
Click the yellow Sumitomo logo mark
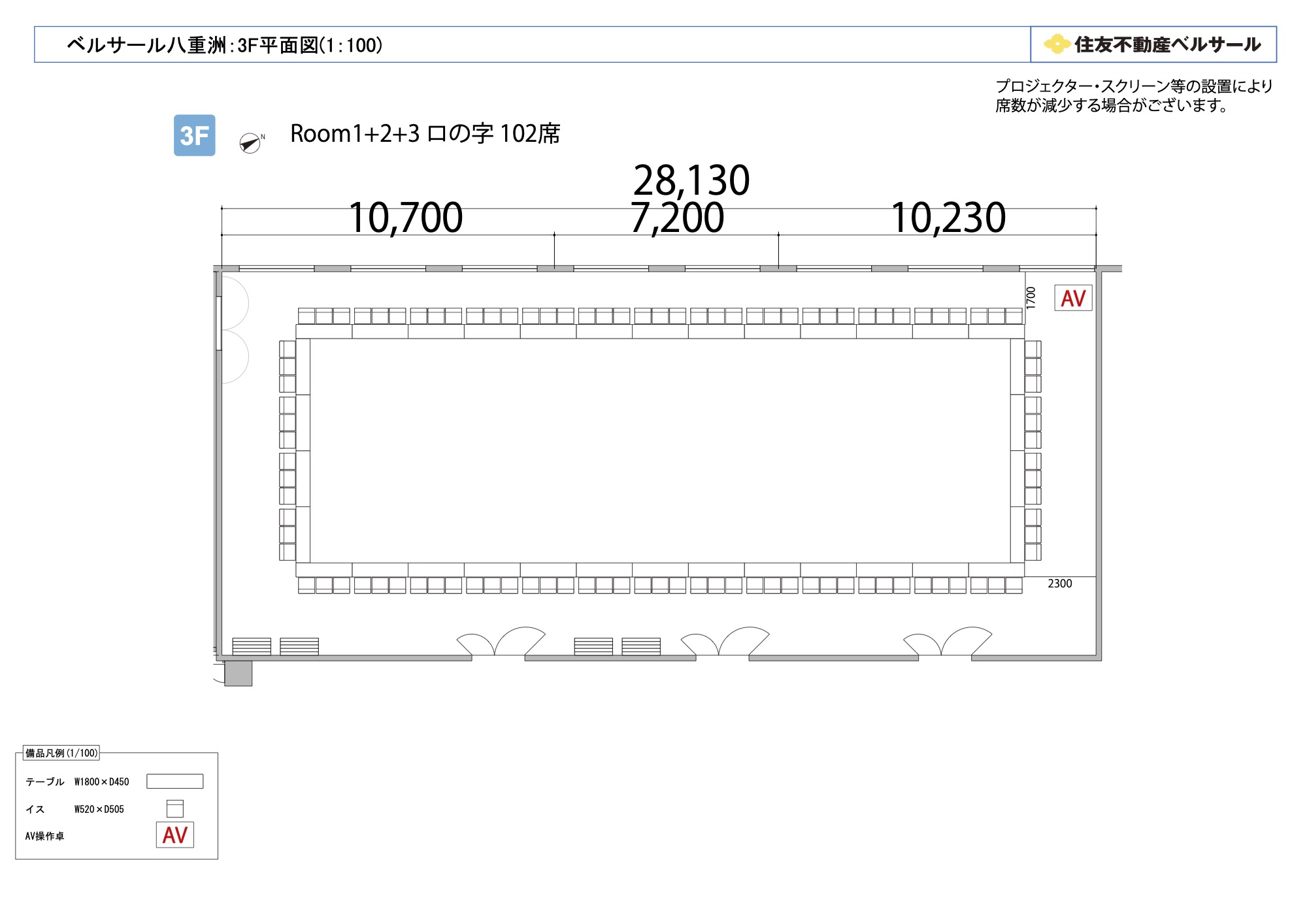[1057, 44]
